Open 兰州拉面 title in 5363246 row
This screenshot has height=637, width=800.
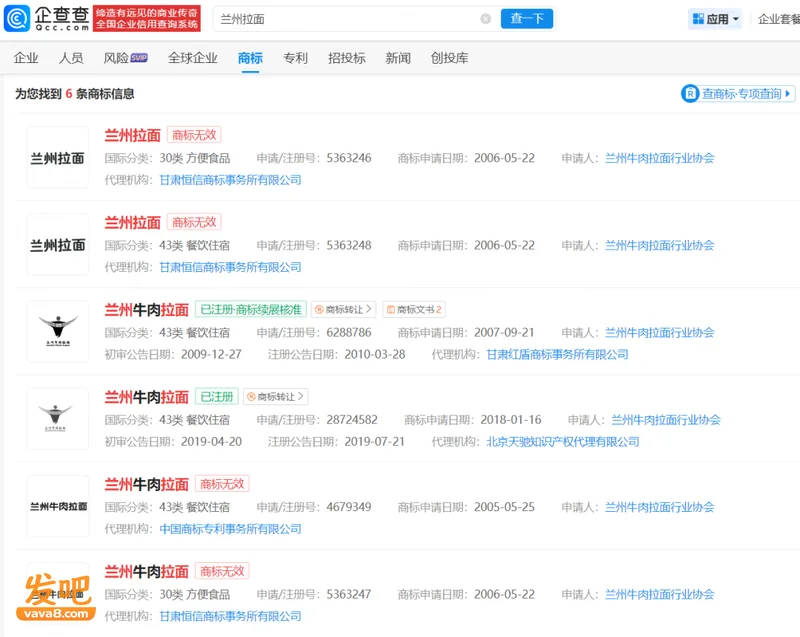[x=133, y=135]
